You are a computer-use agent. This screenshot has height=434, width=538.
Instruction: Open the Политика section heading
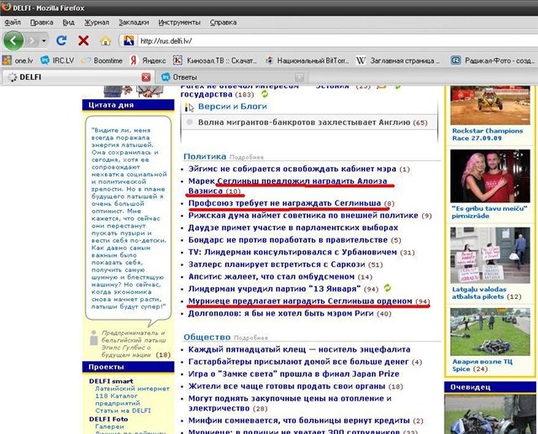205,156
